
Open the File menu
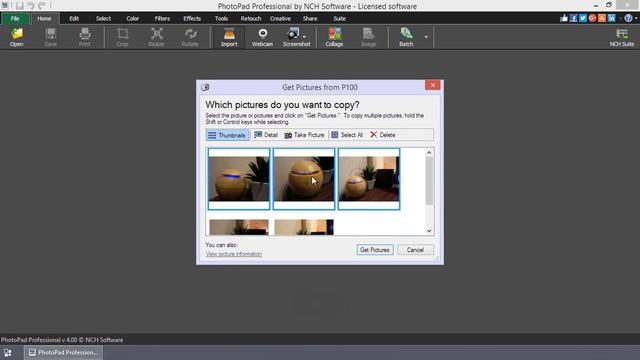tap(15, 18)
